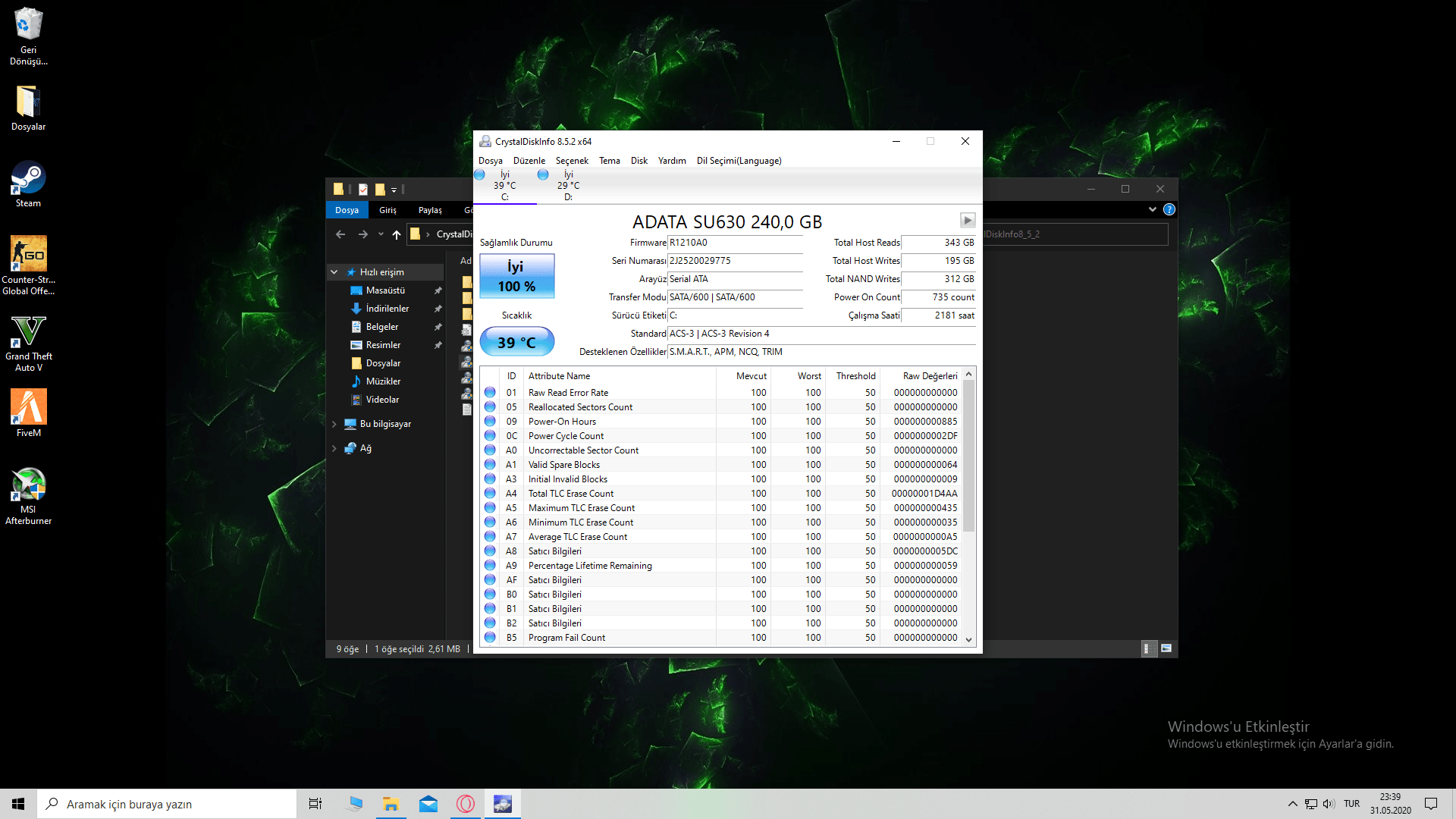1456x819 pixels.
Task: Select the D: drive status icon
Action: click(x=543, y=175)
